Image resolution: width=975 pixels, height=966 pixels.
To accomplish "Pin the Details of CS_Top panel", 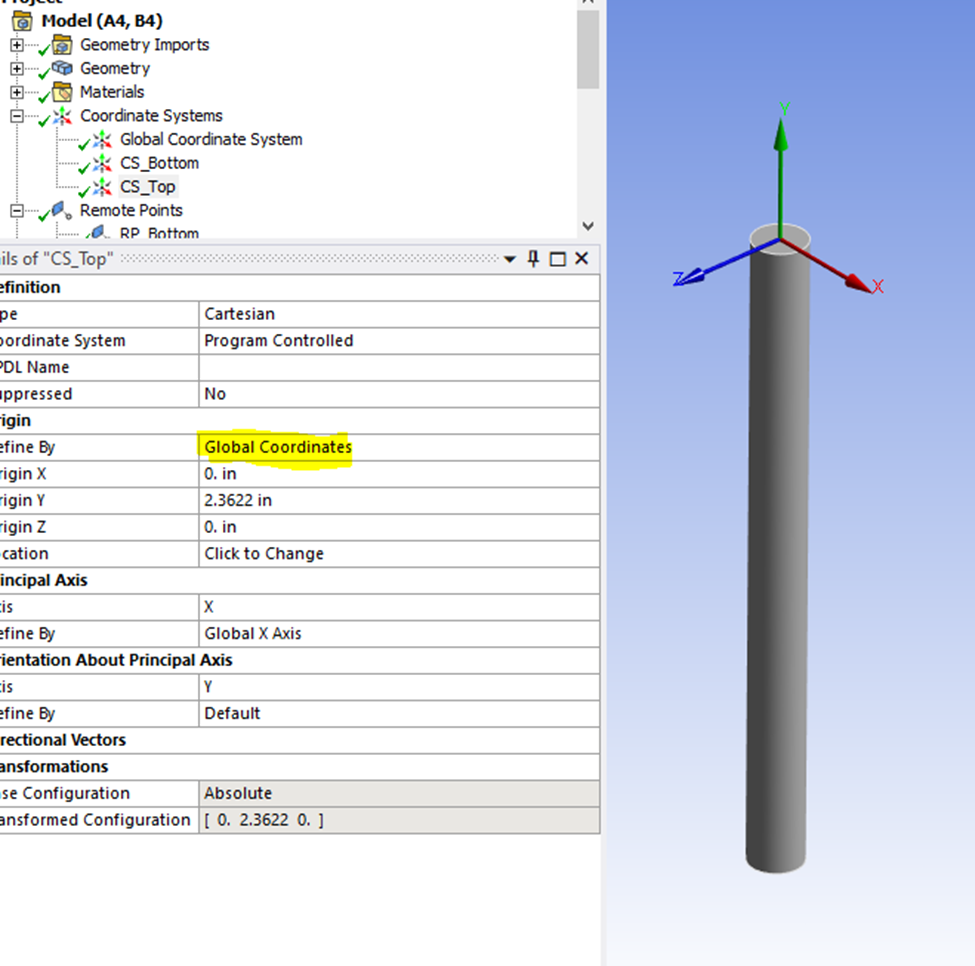I will click(533, 258).
